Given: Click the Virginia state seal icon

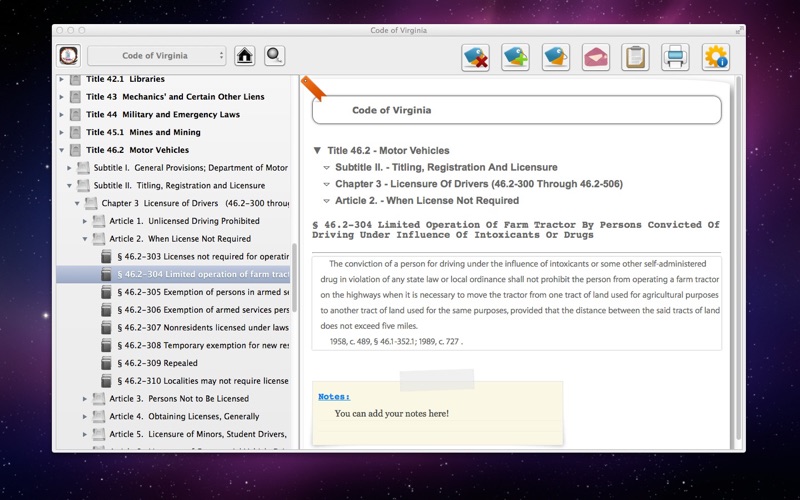Looking at the screenshot, I should pyautogui.click(x=68, y=56).
